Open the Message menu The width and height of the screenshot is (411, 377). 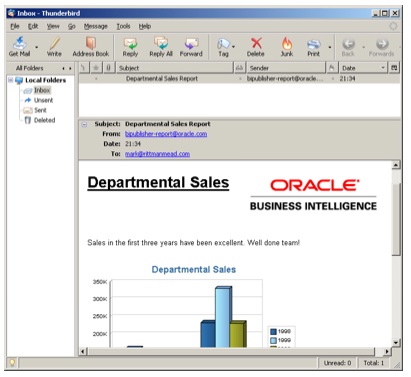point(96,26)
